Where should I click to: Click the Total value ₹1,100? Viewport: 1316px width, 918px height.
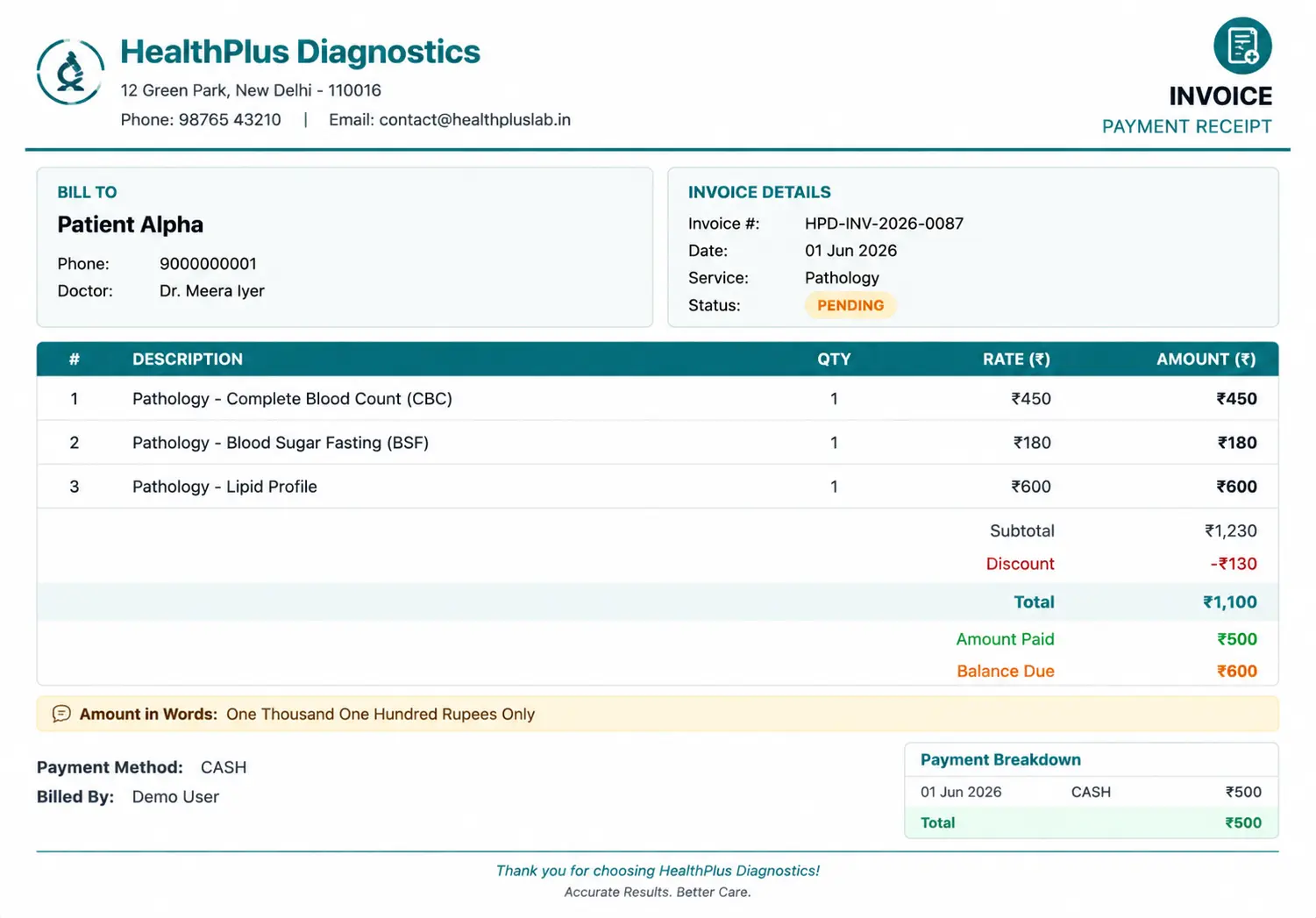coord(1229,602)
